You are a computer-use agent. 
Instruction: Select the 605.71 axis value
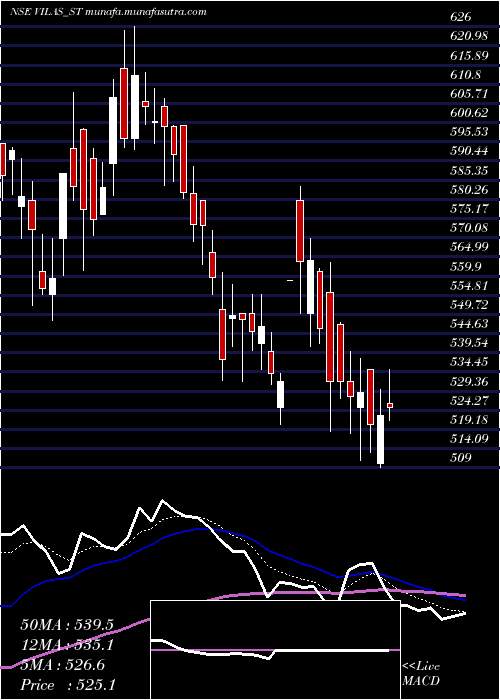click(x=469, y=94)
